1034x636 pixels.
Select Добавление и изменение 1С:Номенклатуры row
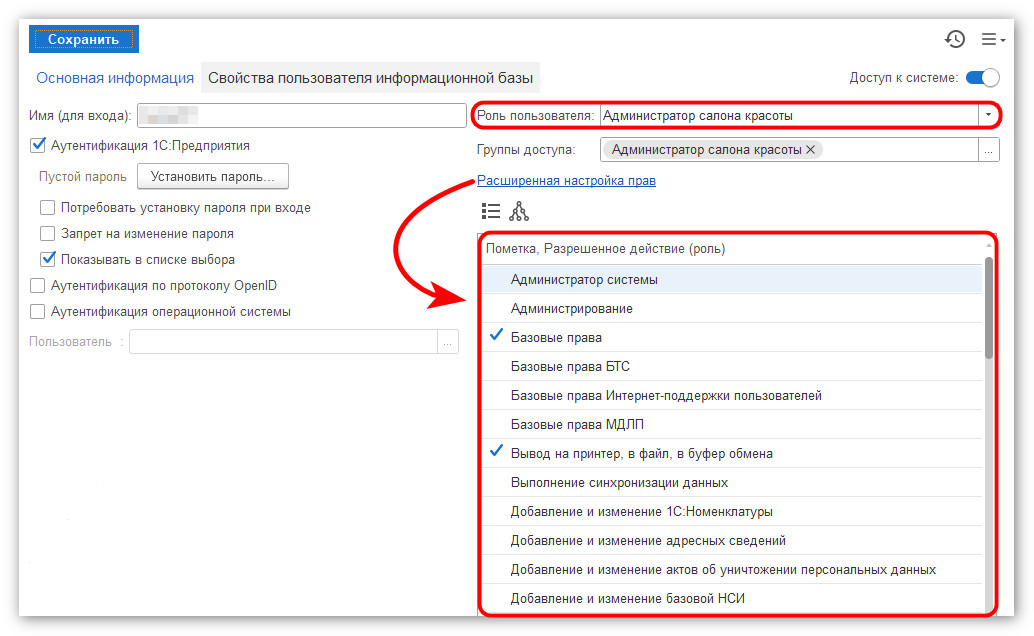point(732,512)
